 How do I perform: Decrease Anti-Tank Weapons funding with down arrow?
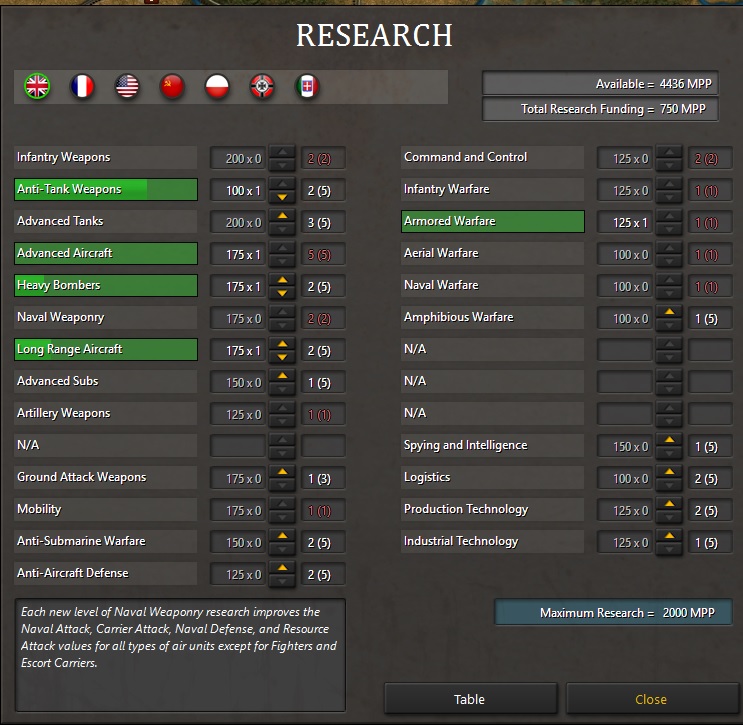282,197
